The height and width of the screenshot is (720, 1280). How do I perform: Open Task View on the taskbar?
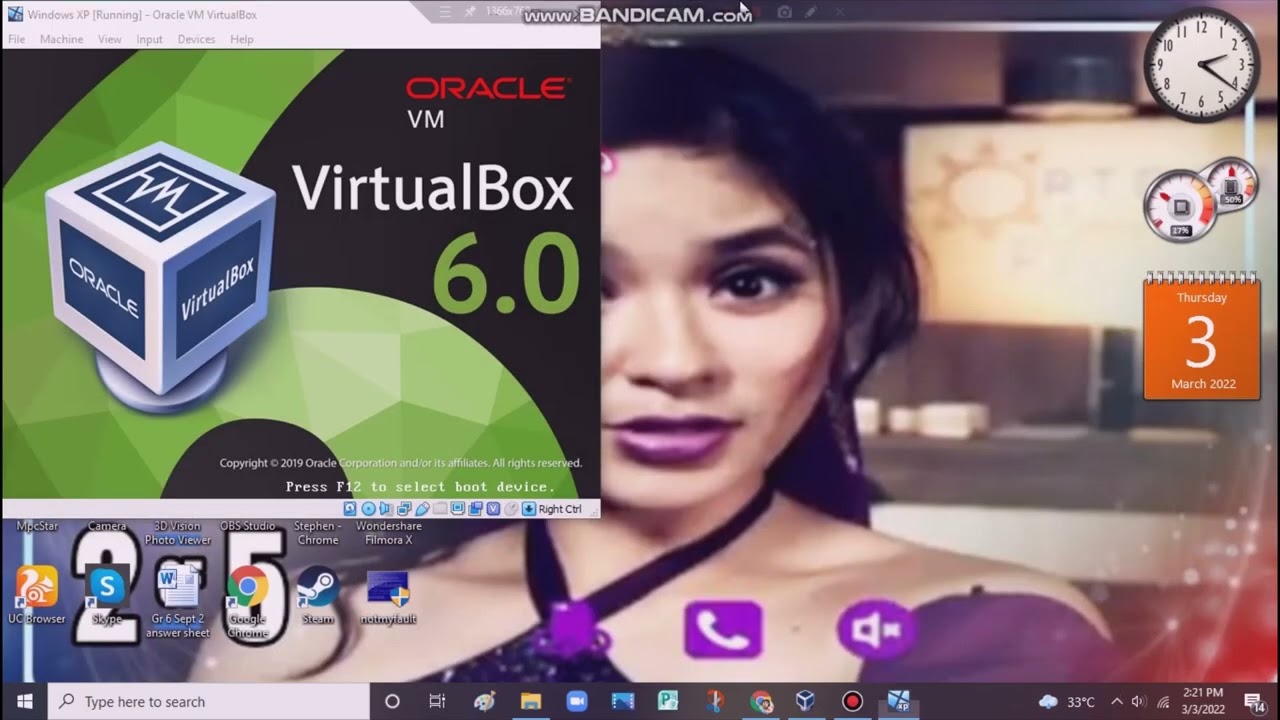pos(437,701)
